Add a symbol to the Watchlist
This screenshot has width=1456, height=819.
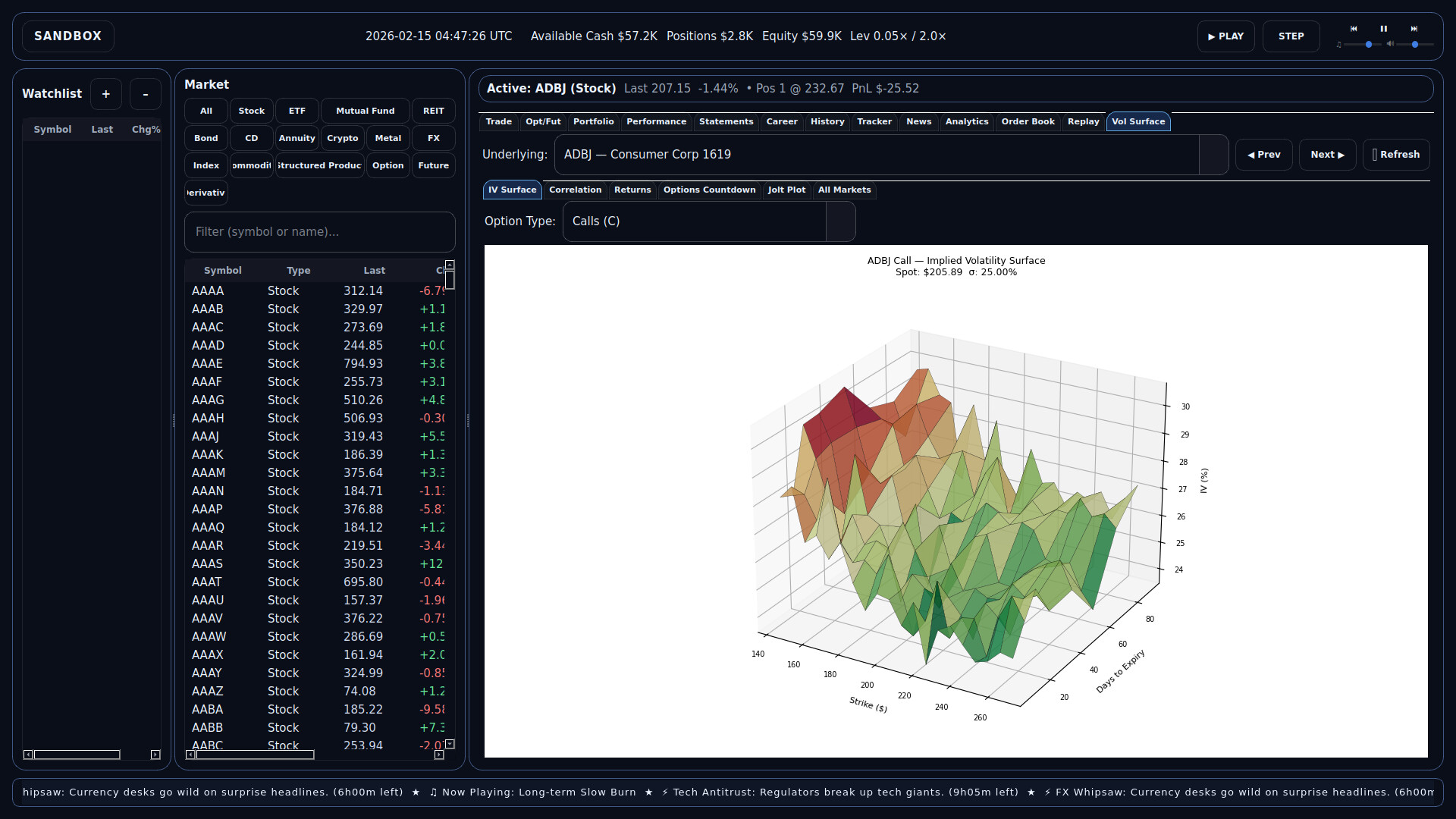click(x=105, y=93)
